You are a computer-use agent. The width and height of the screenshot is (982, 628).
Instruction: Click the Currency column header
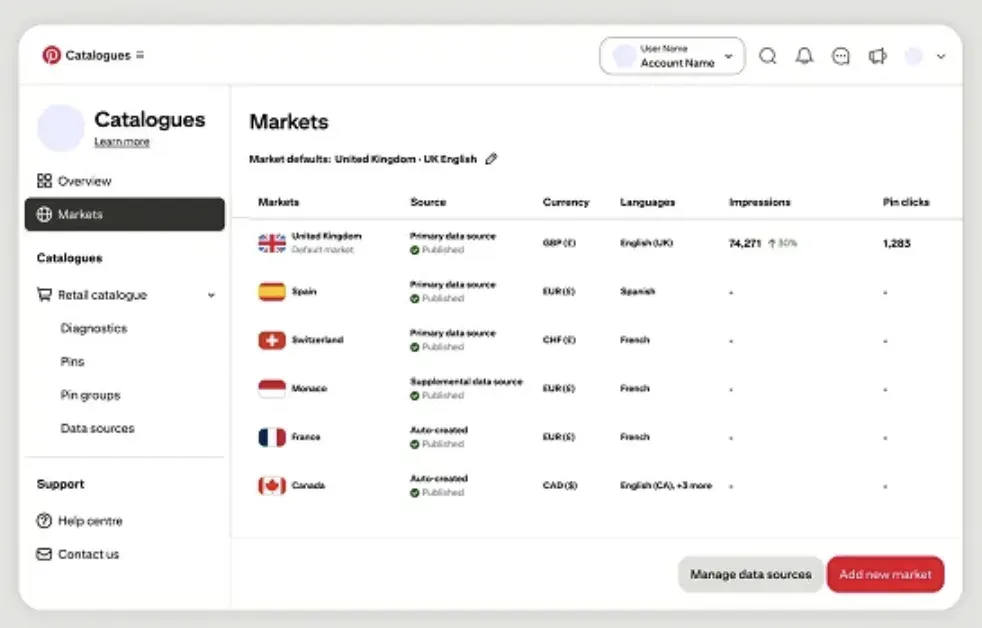click(x=566, y=202)
